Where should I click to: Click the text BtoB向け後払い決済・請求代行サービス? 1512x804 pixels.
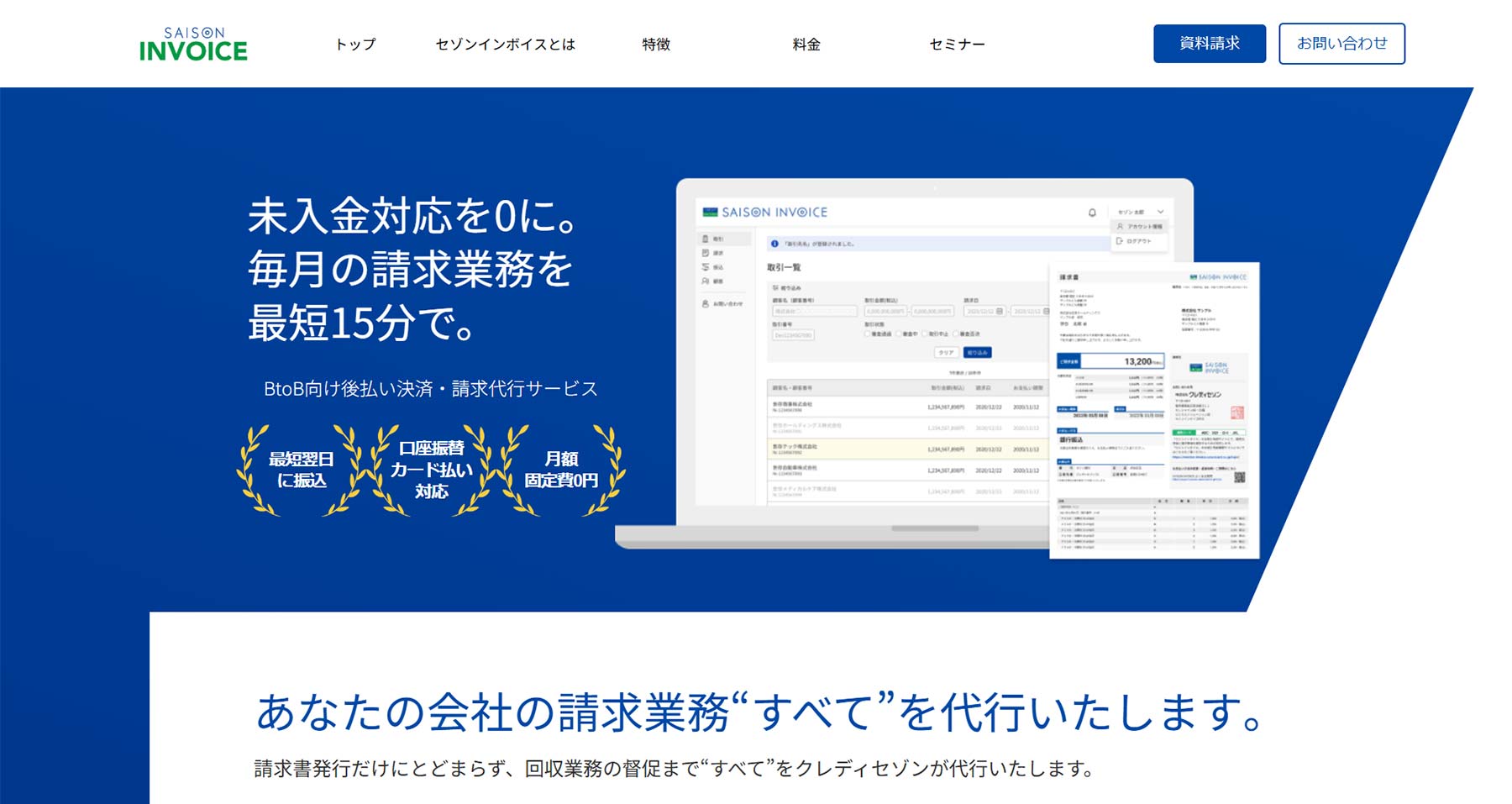coord(431,389)
